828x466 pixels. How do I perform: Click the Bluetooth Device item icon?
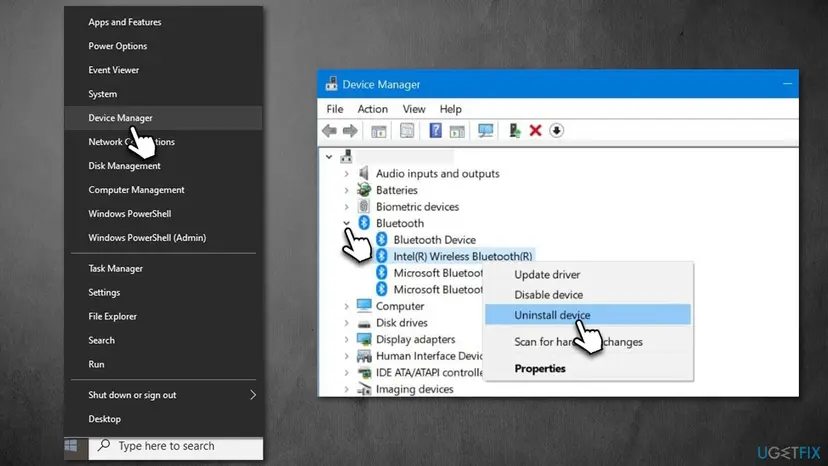[381, 239]
